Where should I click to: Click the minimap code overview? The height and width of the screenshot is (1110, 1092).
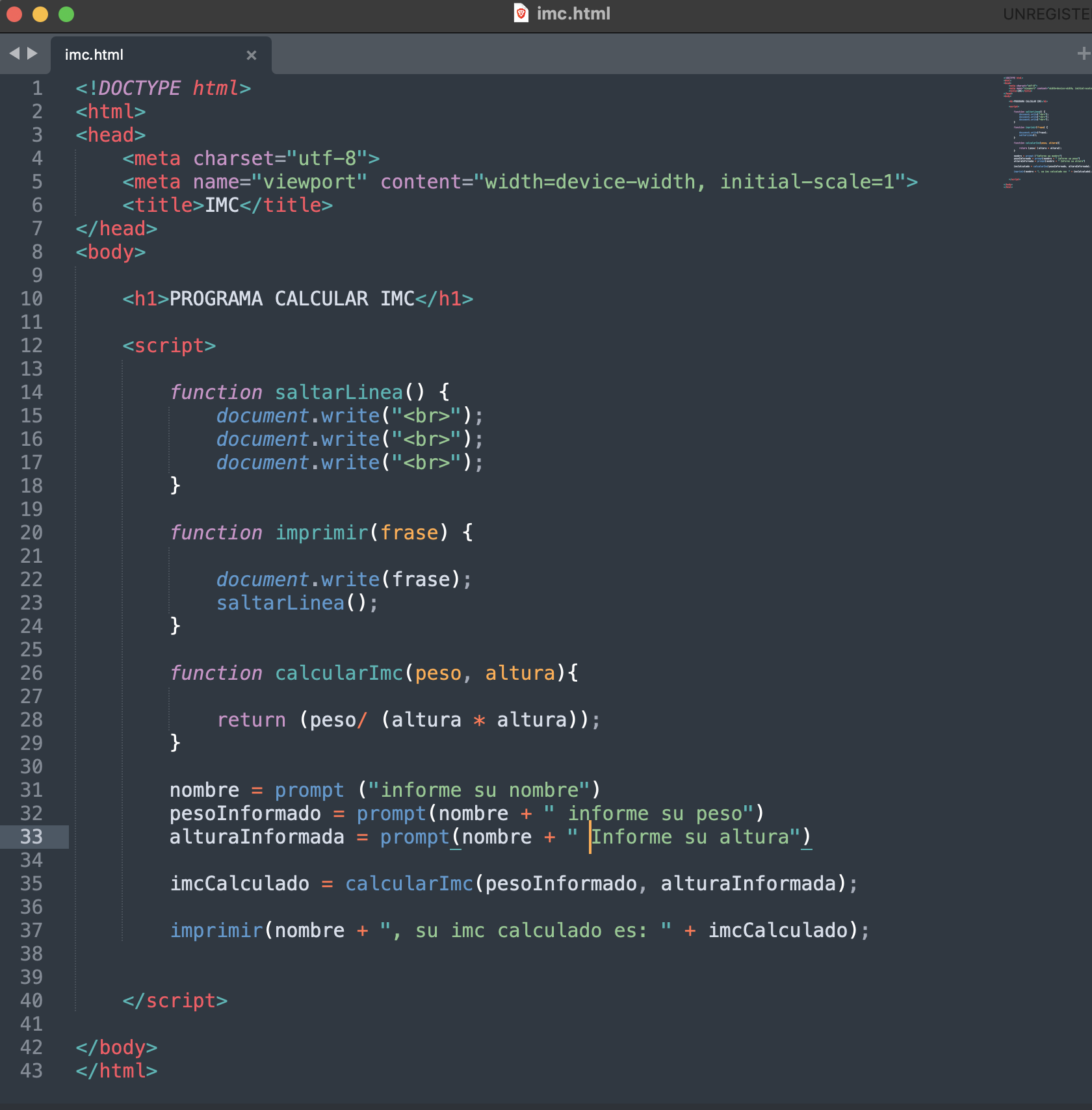coord(1046,132)
